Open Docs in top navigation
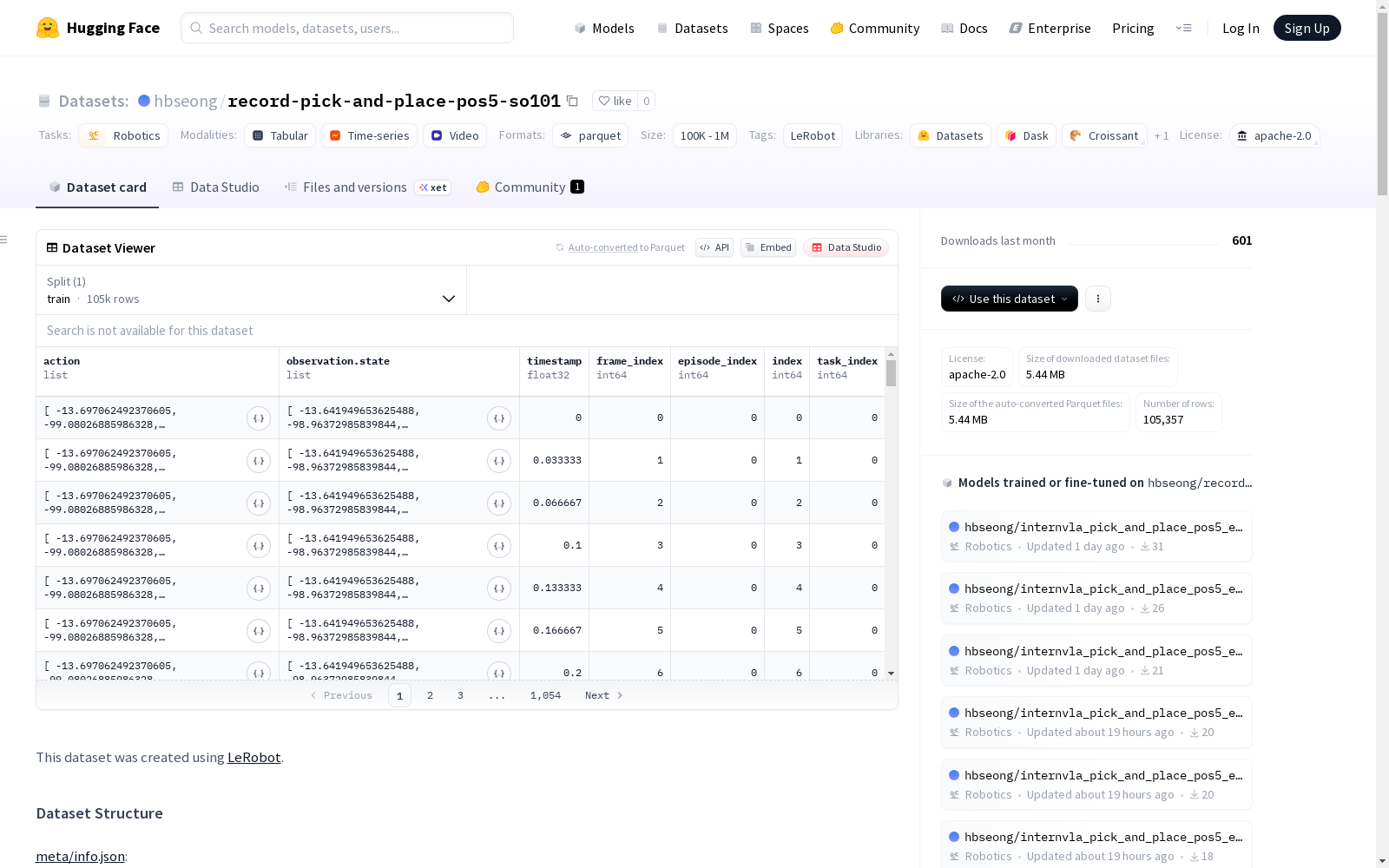Image resolution: width=1389 pixels, height=868 pixels. click(x=964, y=28)
